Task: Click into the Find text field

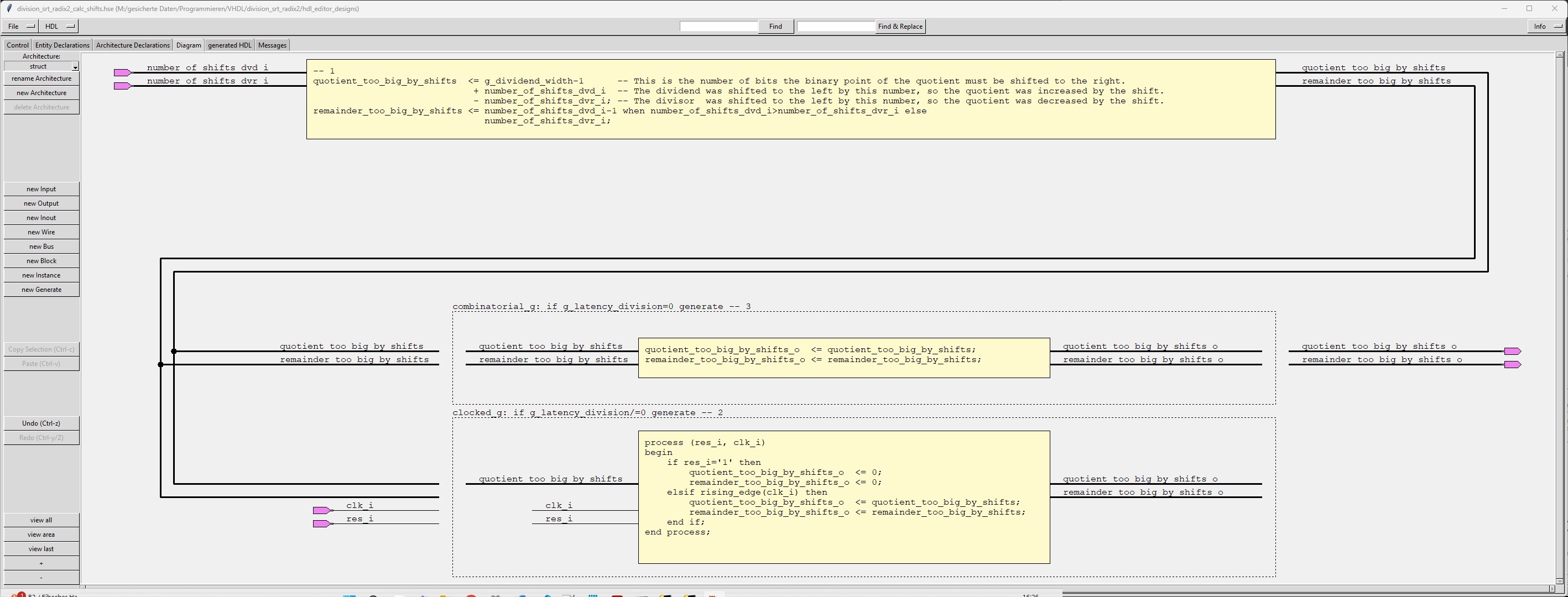Action: (718, 26)
